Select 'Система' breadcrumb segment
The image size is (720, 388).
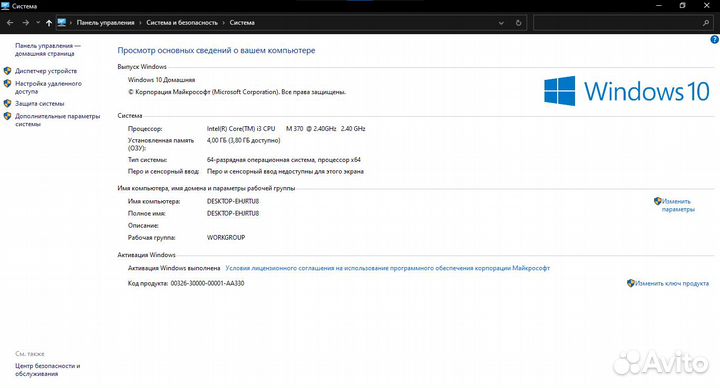click(x=242, y=22)
